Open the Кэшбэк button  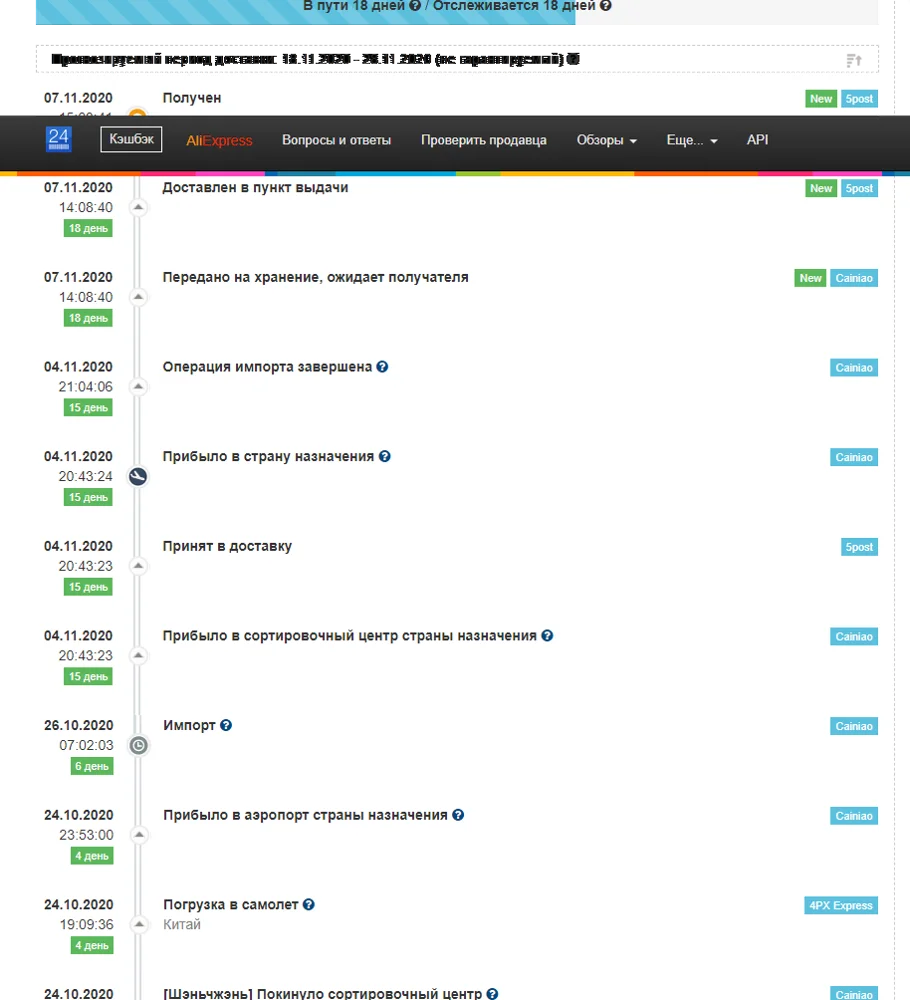131,139
